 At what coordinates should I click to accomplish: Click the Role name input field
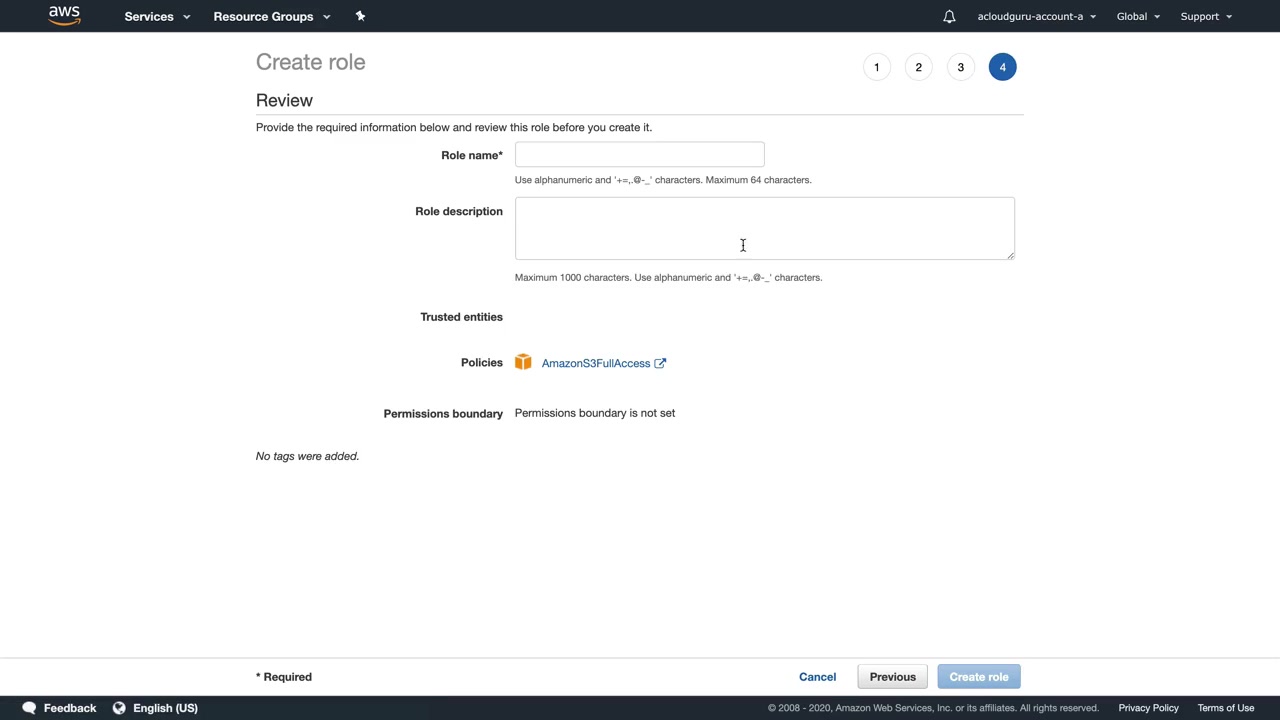point(639,154)
